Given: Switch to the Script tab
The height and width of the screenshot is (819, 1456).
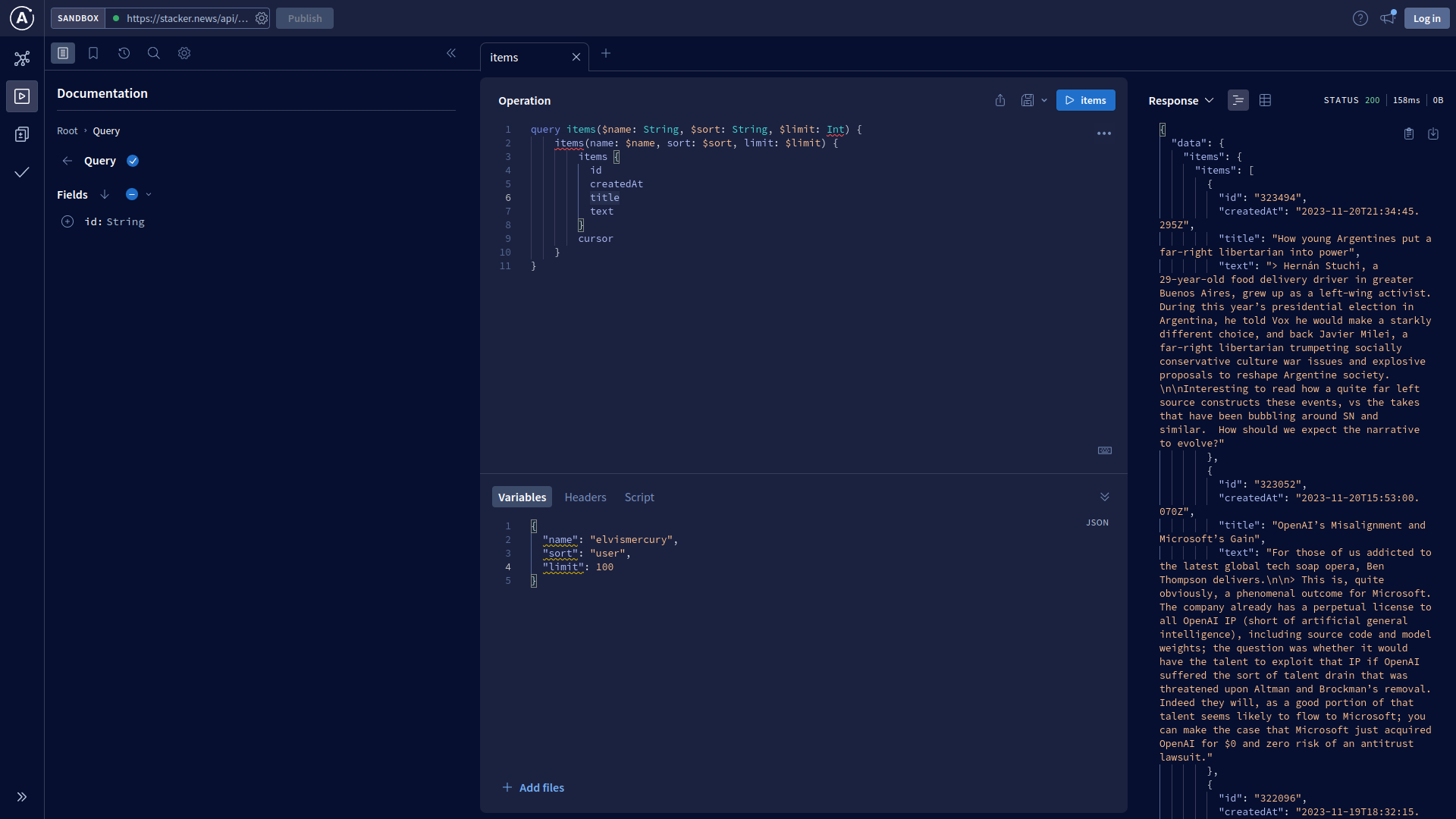Looking at the screenshot, I should [x=639, y=497].
